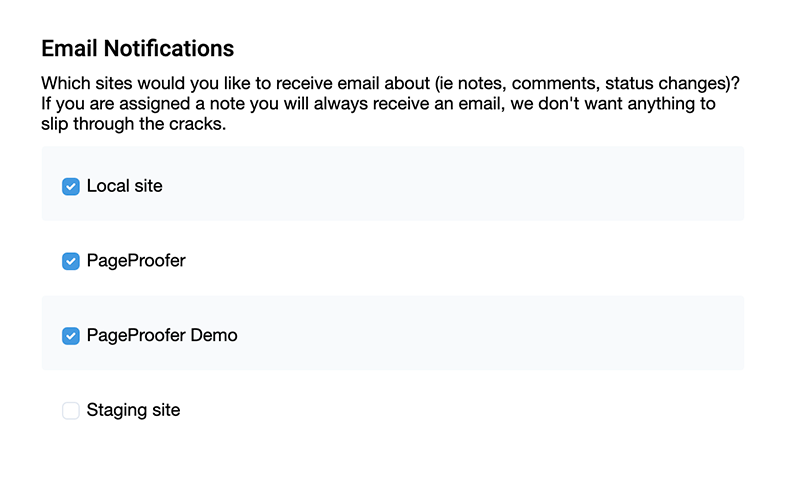Click the blue checkmark beside Local site
This screenshot has width=800, height=478.
click(x=71, y=186)
